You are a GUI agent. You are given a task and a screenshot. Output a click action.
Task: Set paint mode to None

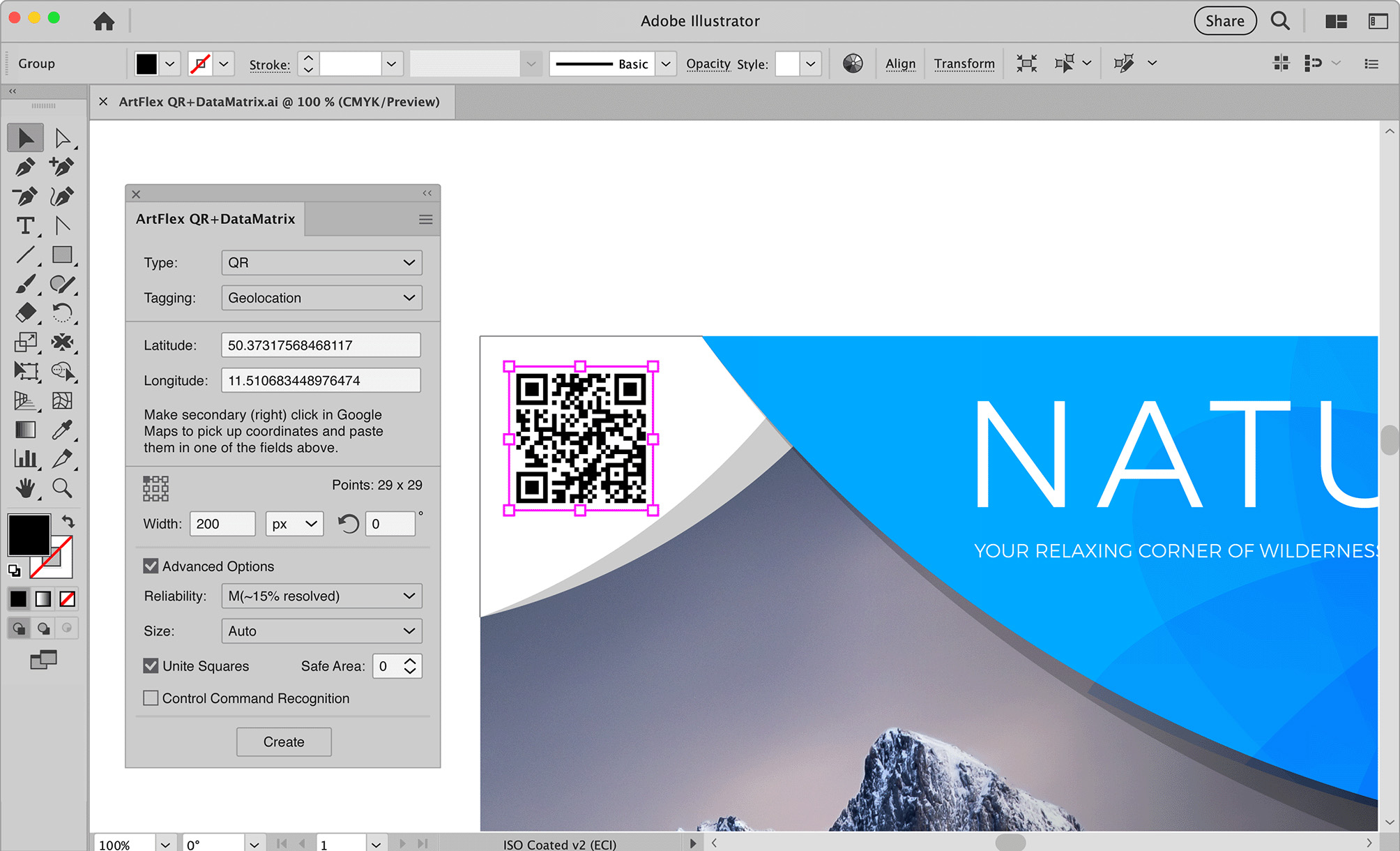pyautogui.click(x=68, y=598)
